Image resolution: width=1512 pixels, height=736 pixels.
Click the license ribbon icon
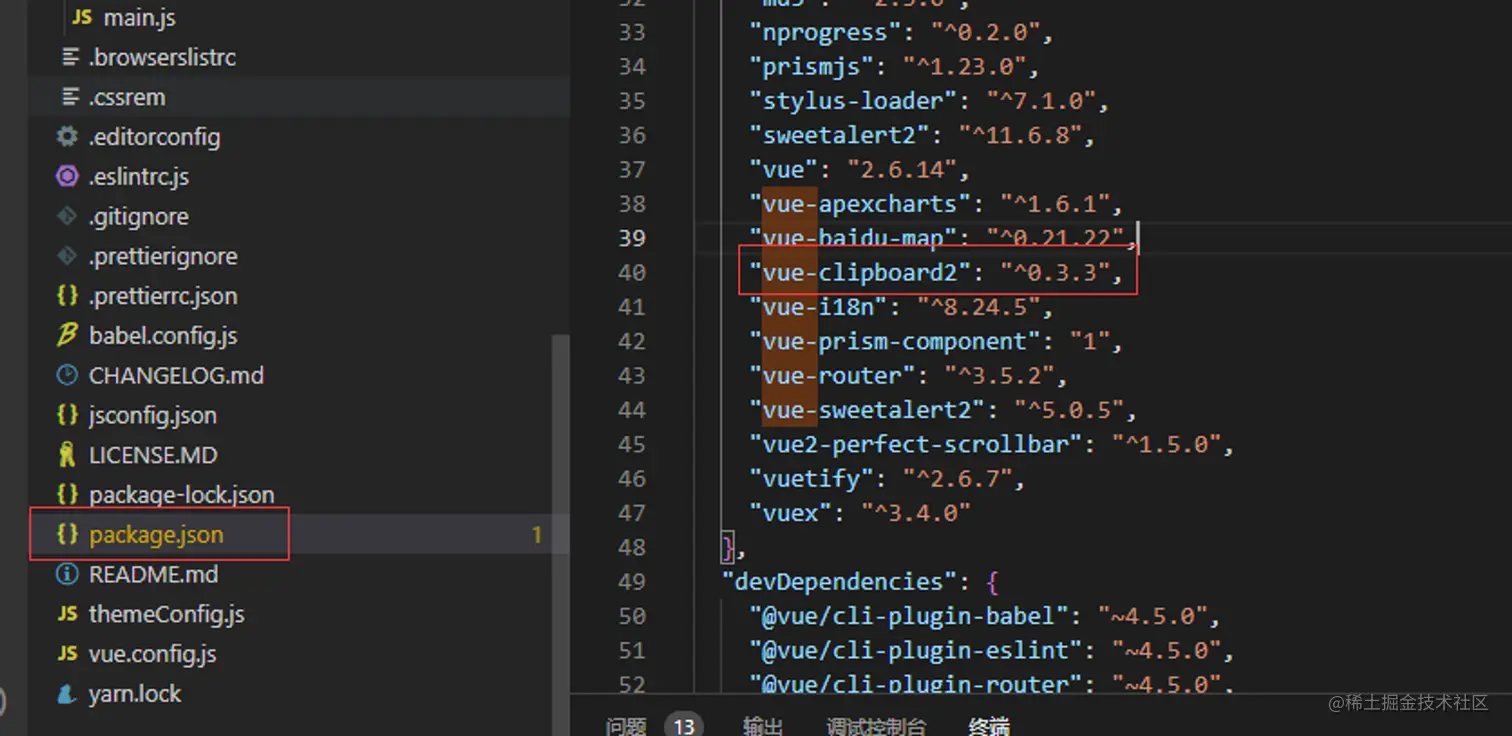67,456
